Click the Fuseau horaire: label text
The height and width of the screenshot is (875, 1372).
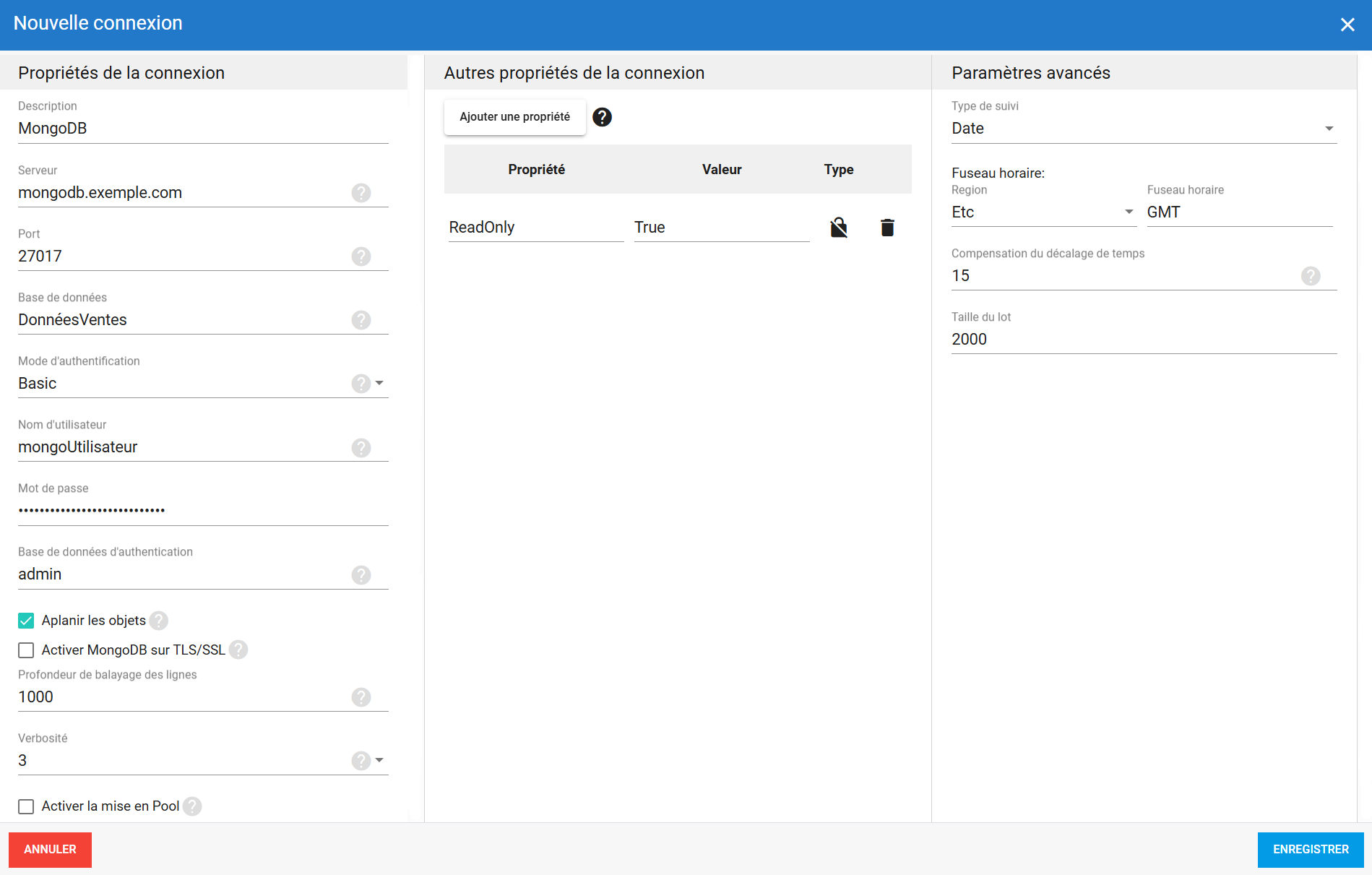pyautogui.click(x=998, y=173)
